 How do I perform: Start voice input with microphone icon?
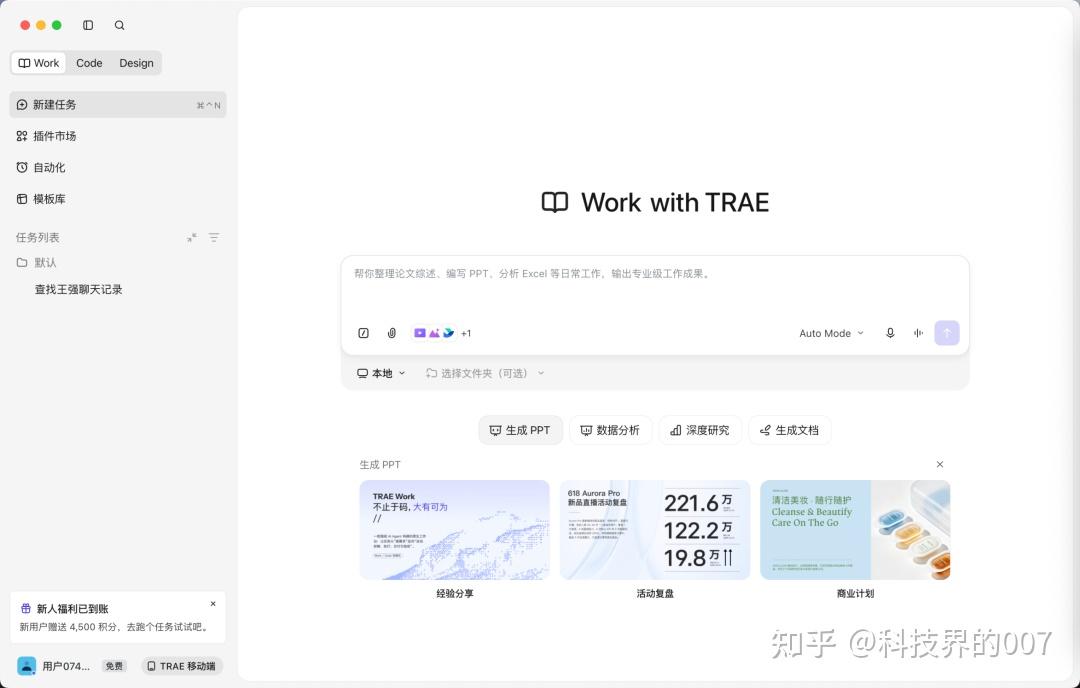(x=890, y=333)
